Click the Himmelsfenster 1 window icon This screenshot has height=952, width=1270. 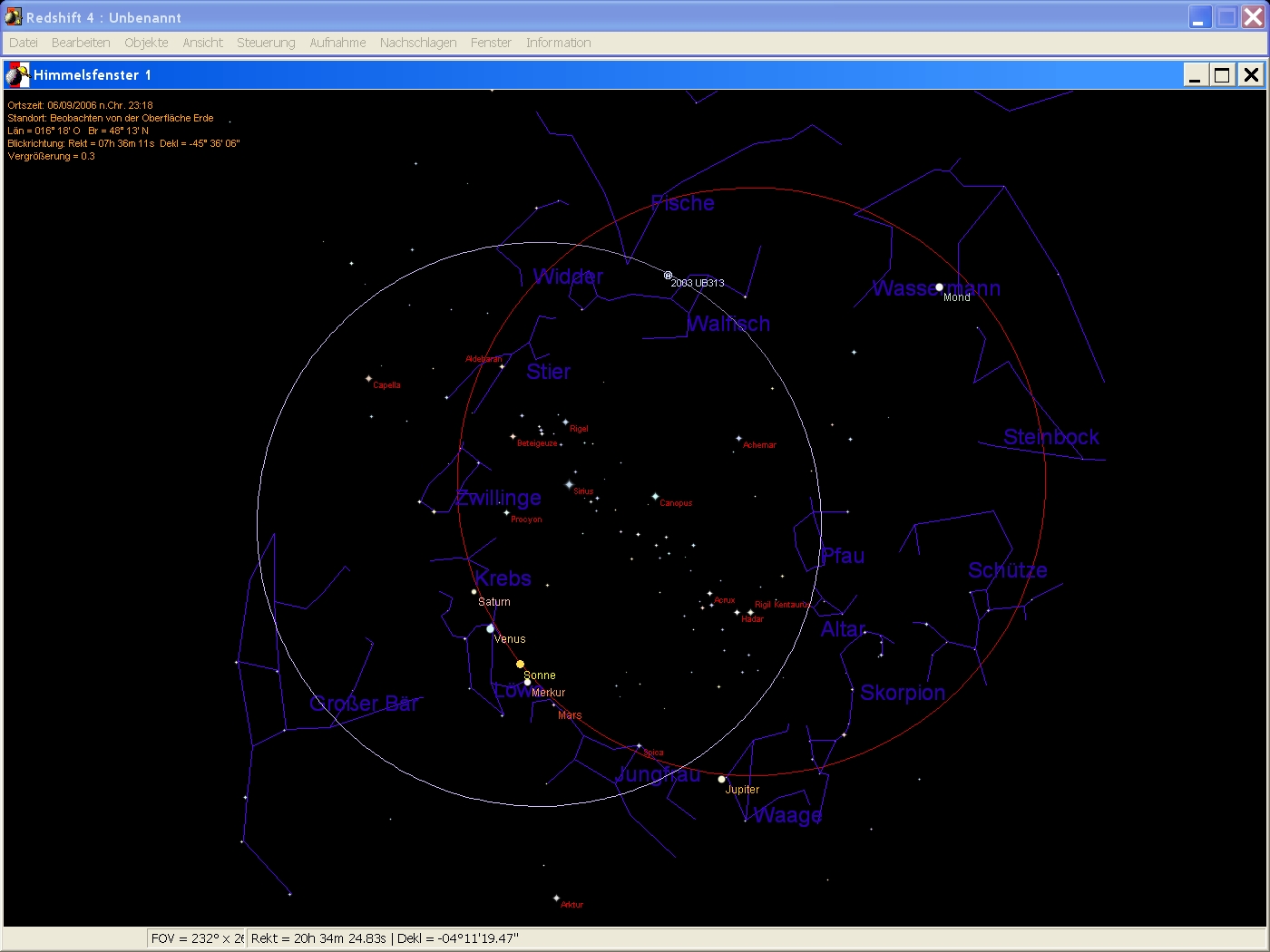[17, 75]
